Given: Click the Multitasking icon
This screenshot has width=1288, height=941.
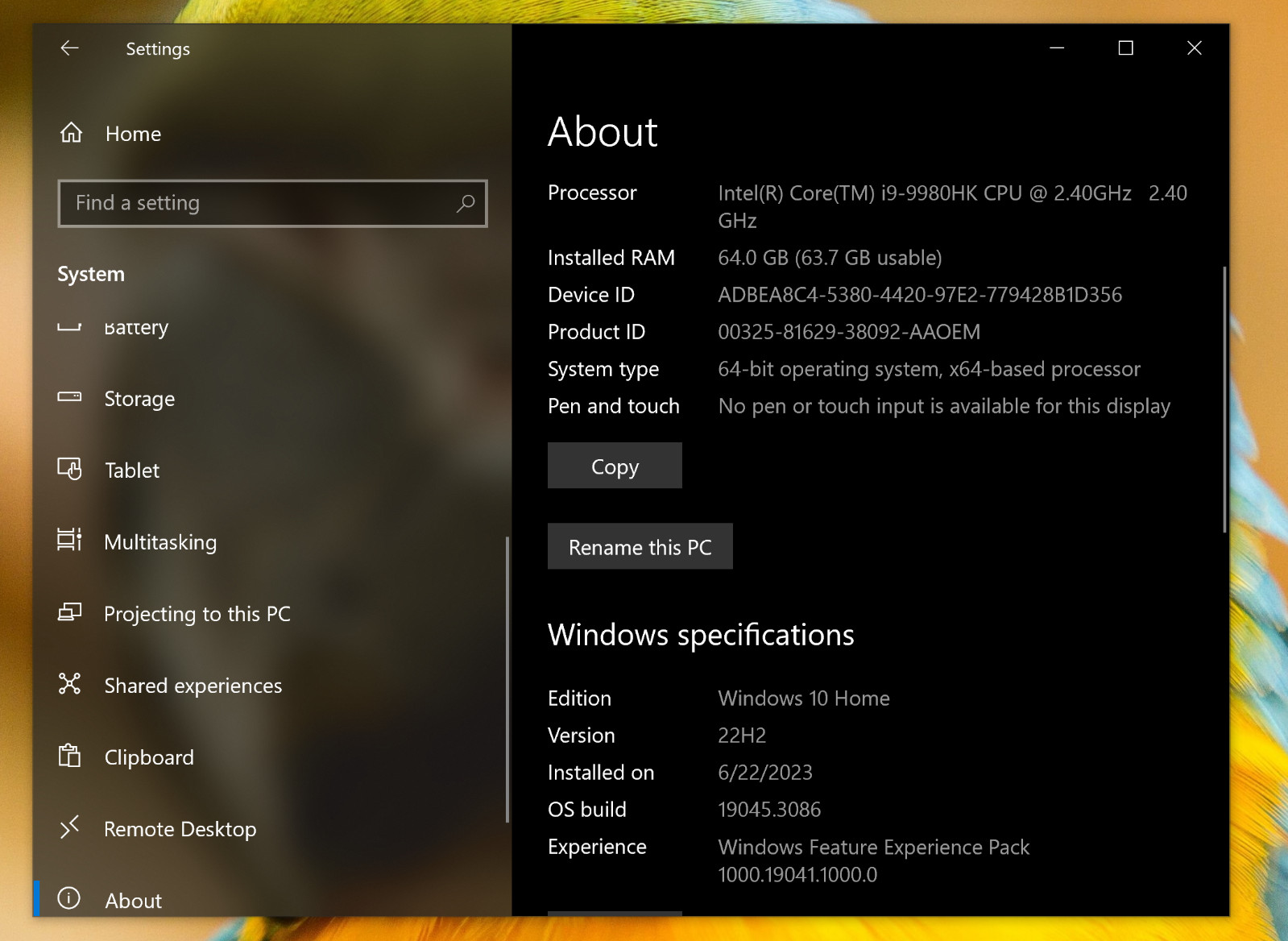Looking at the screenshot, I should (x=69, y=540).
